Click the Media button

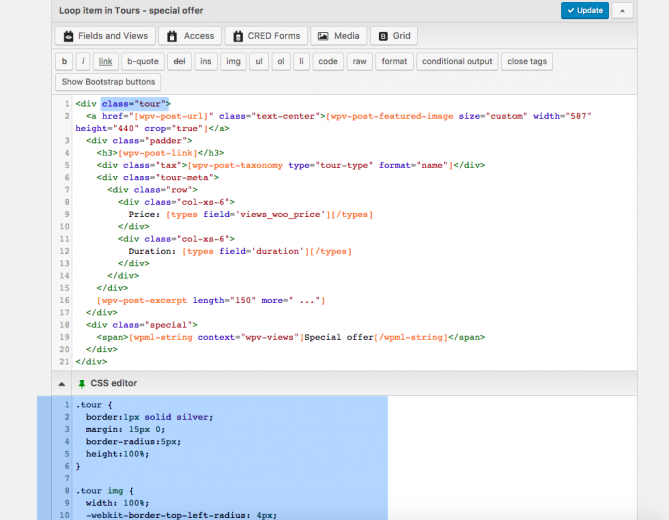[x=339, y=36]
